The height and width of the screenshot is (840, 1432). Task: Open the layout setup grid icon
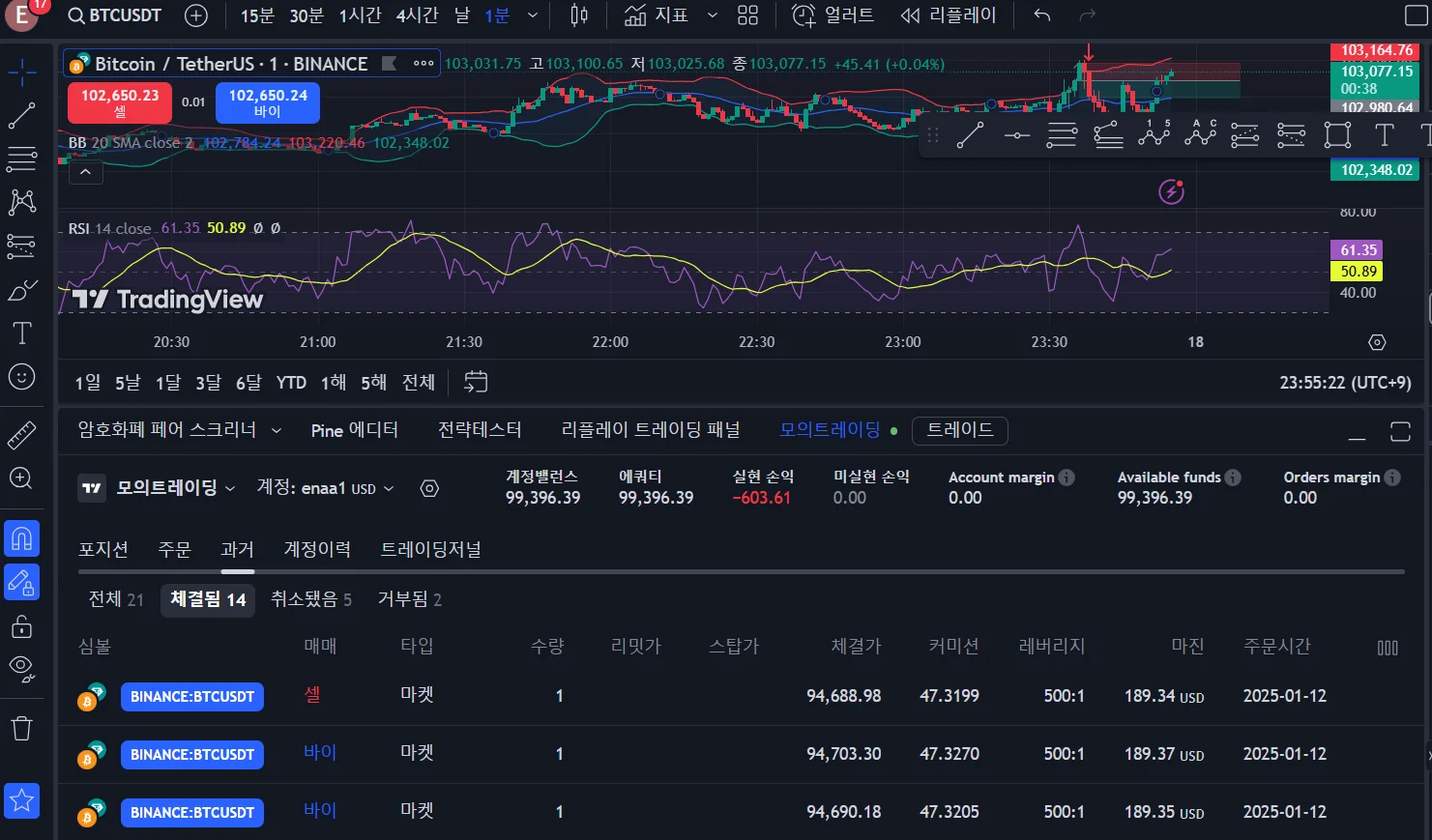(748, 15)
